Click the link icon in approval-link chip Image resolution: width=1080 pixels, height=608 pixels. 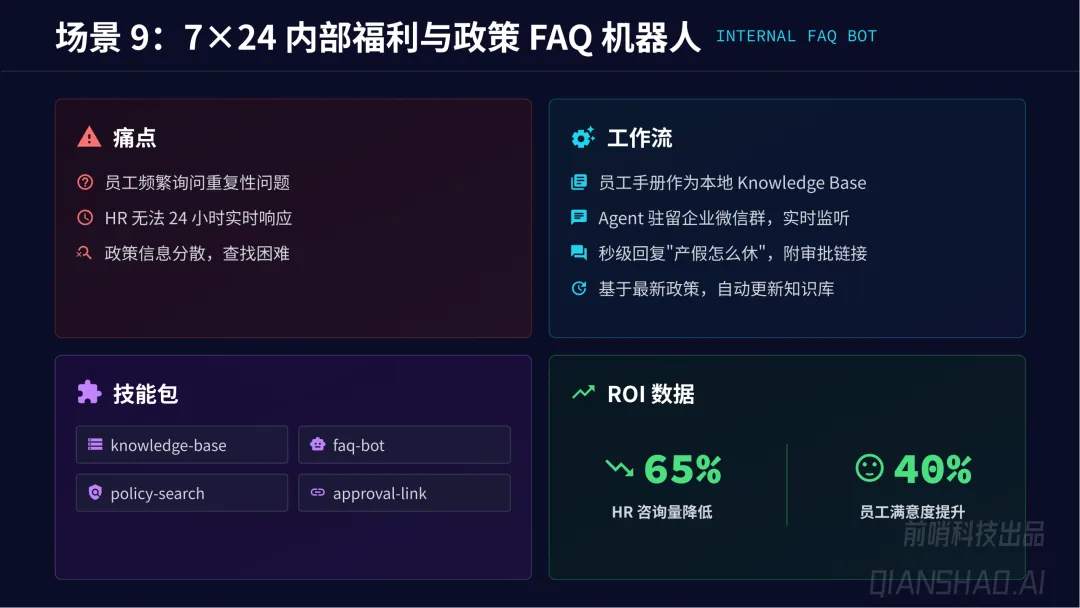[318, 493]
